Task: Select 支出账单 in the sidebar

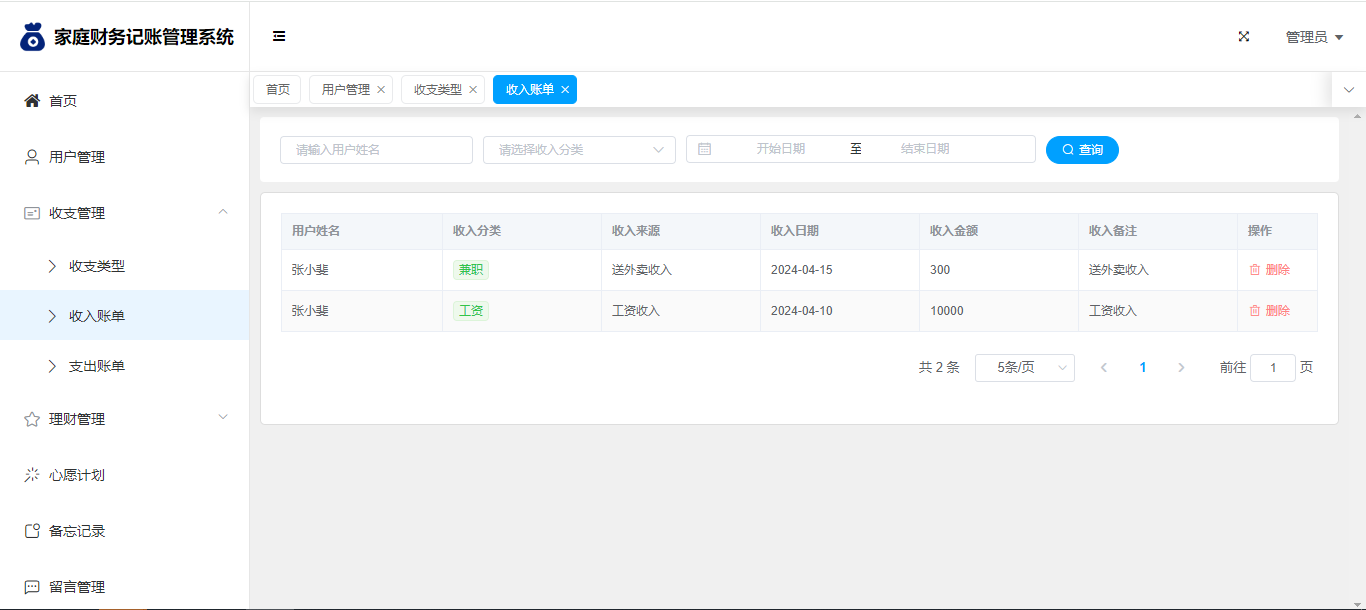Action: tap(97, 366)
